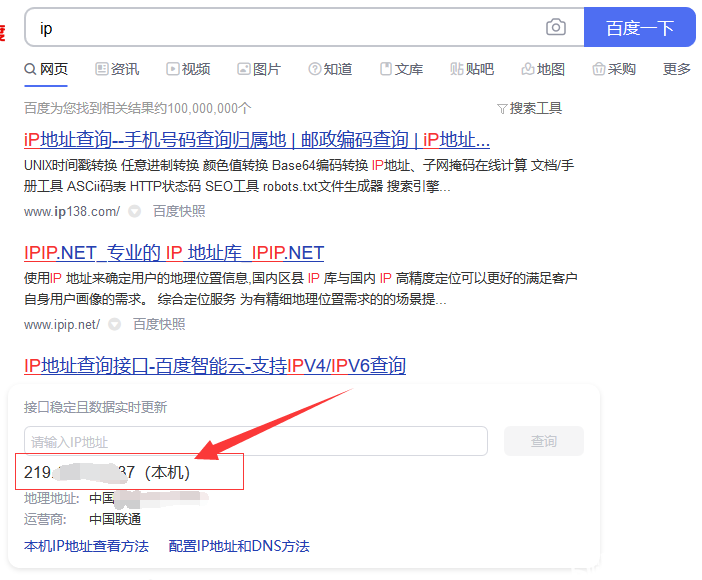The width and height of the screenshot is (702, 580).
Task: Open the IPIP.NET 专业的 IP 地址库 result
Action: (x=174, y=253)
